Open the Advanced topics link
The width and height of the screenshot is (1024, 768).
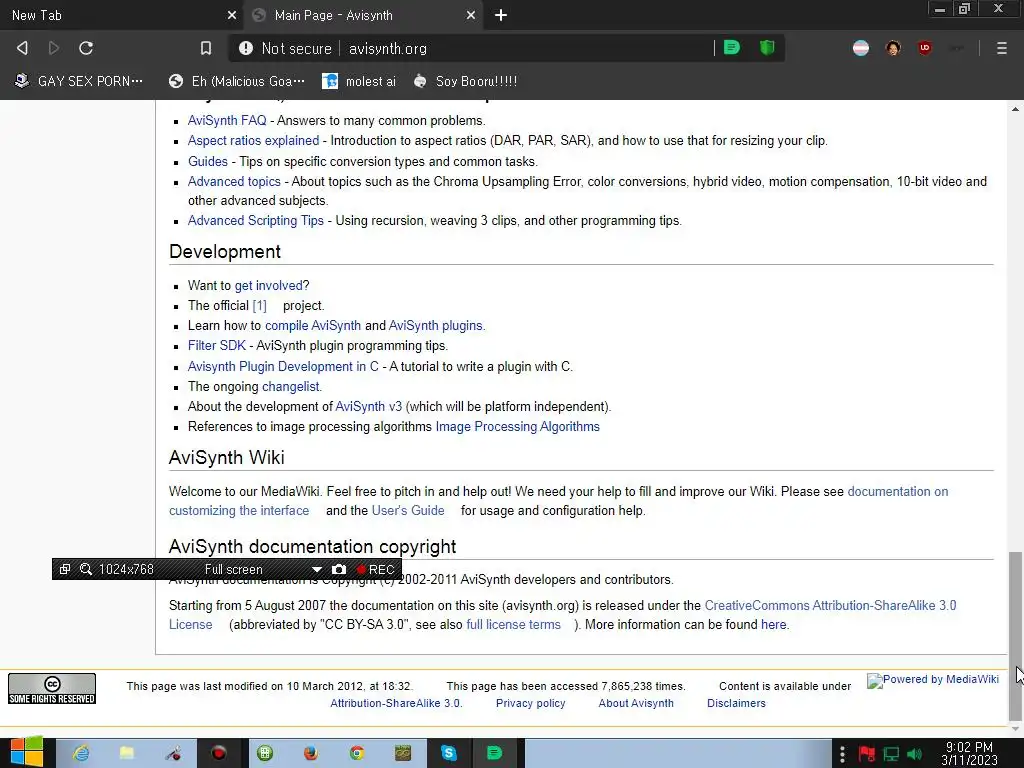click(x=234, y=182)
